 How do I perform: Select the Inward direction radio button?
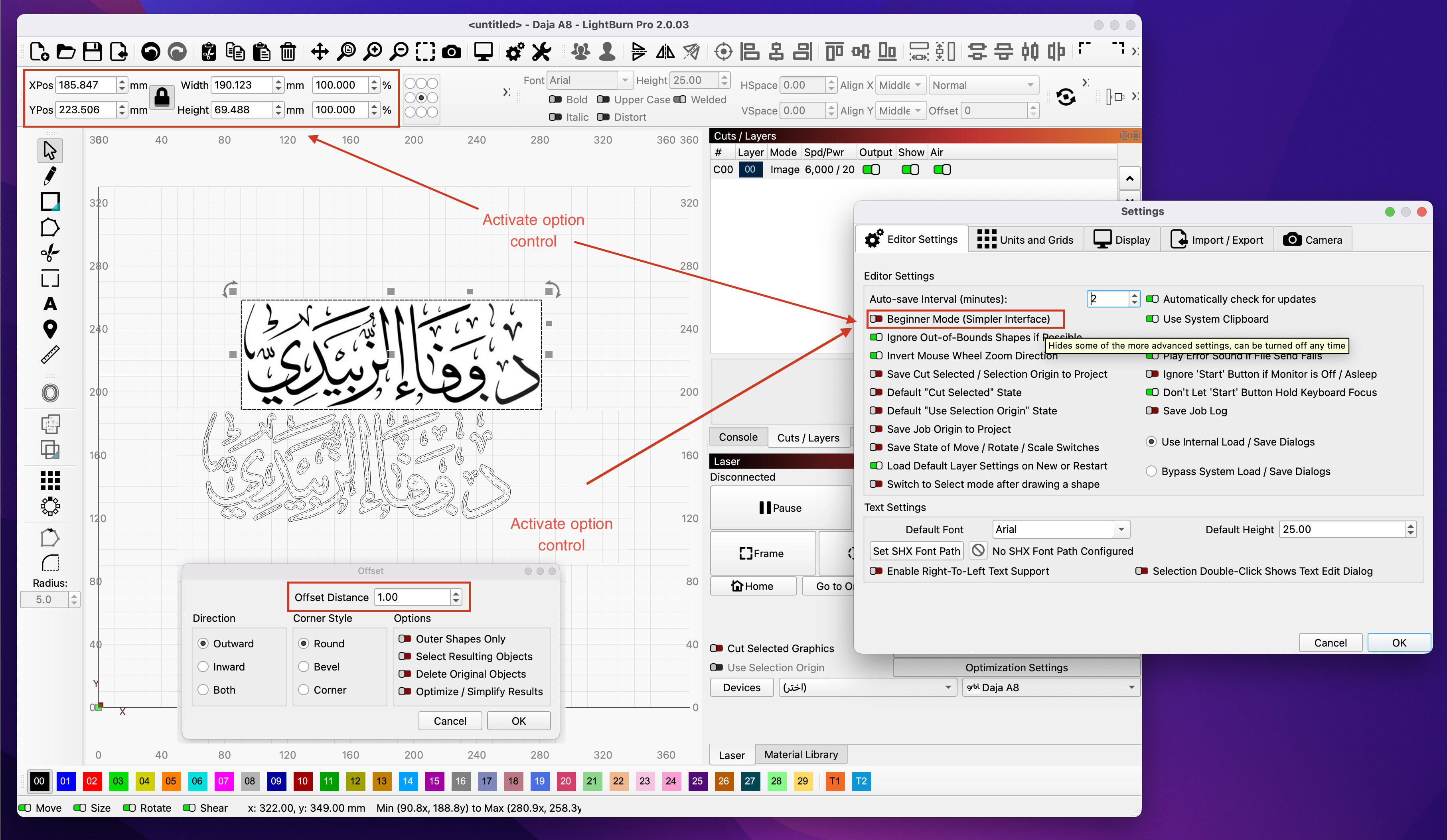pos(203,666)
